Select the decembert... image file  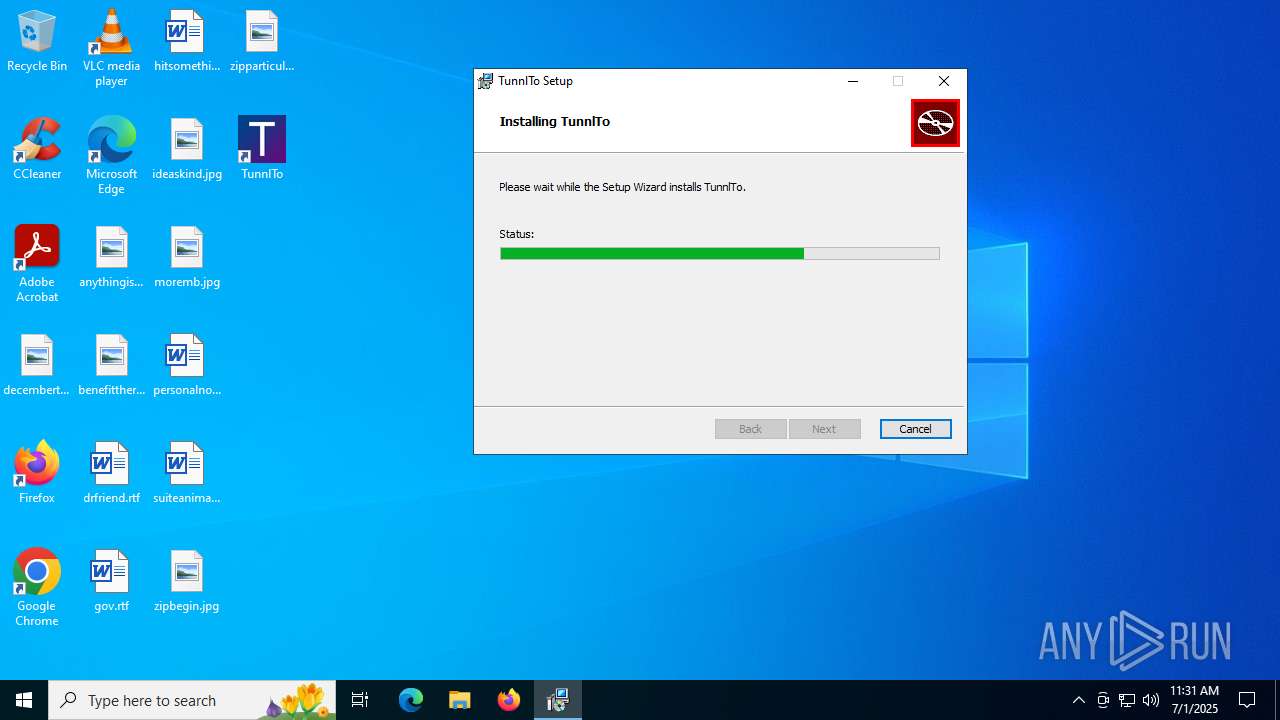[37, 365]
